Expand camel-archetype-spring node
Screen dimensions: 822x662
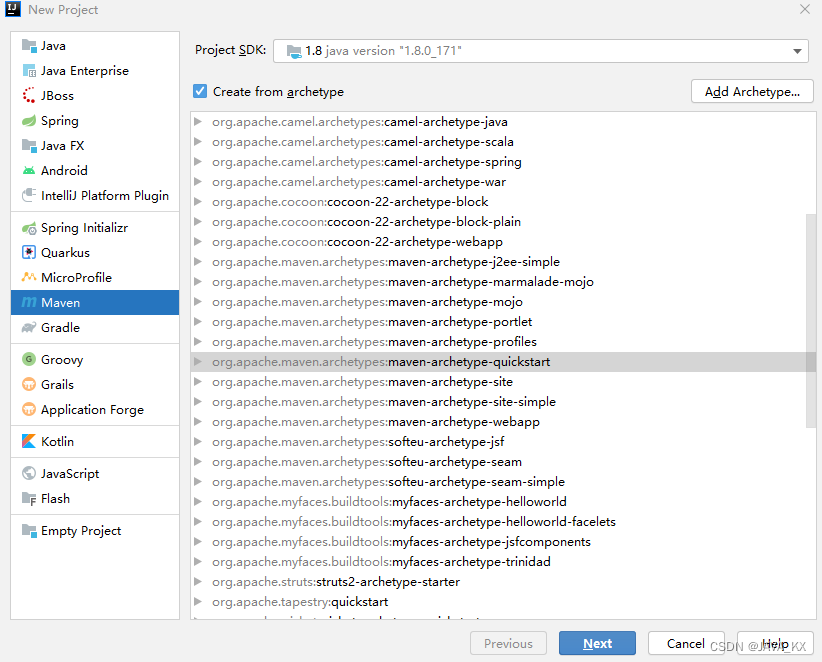pos(198,161)
